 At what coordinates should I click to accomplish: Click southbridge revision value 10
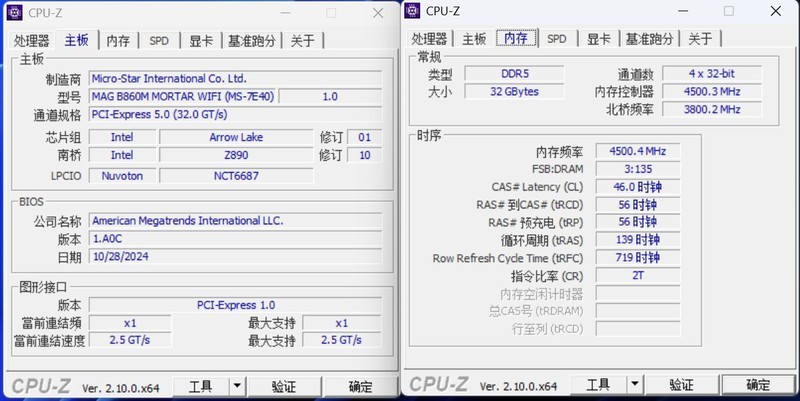coord(364,155)
